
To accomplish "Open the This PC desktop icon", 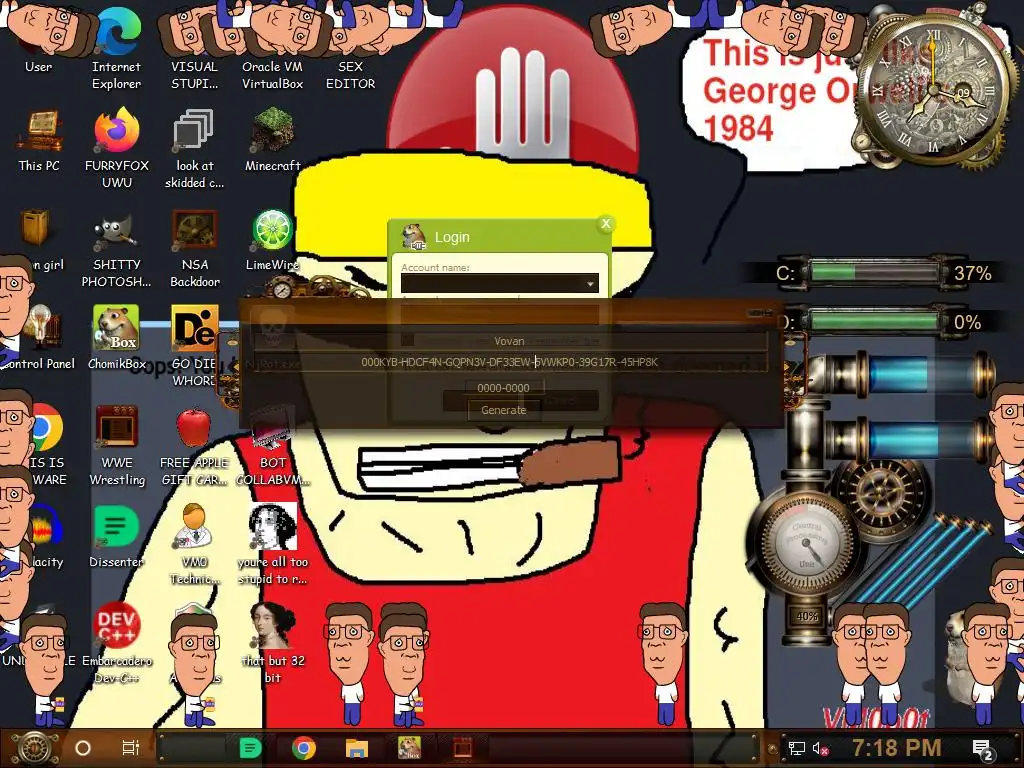I will 39,140.
